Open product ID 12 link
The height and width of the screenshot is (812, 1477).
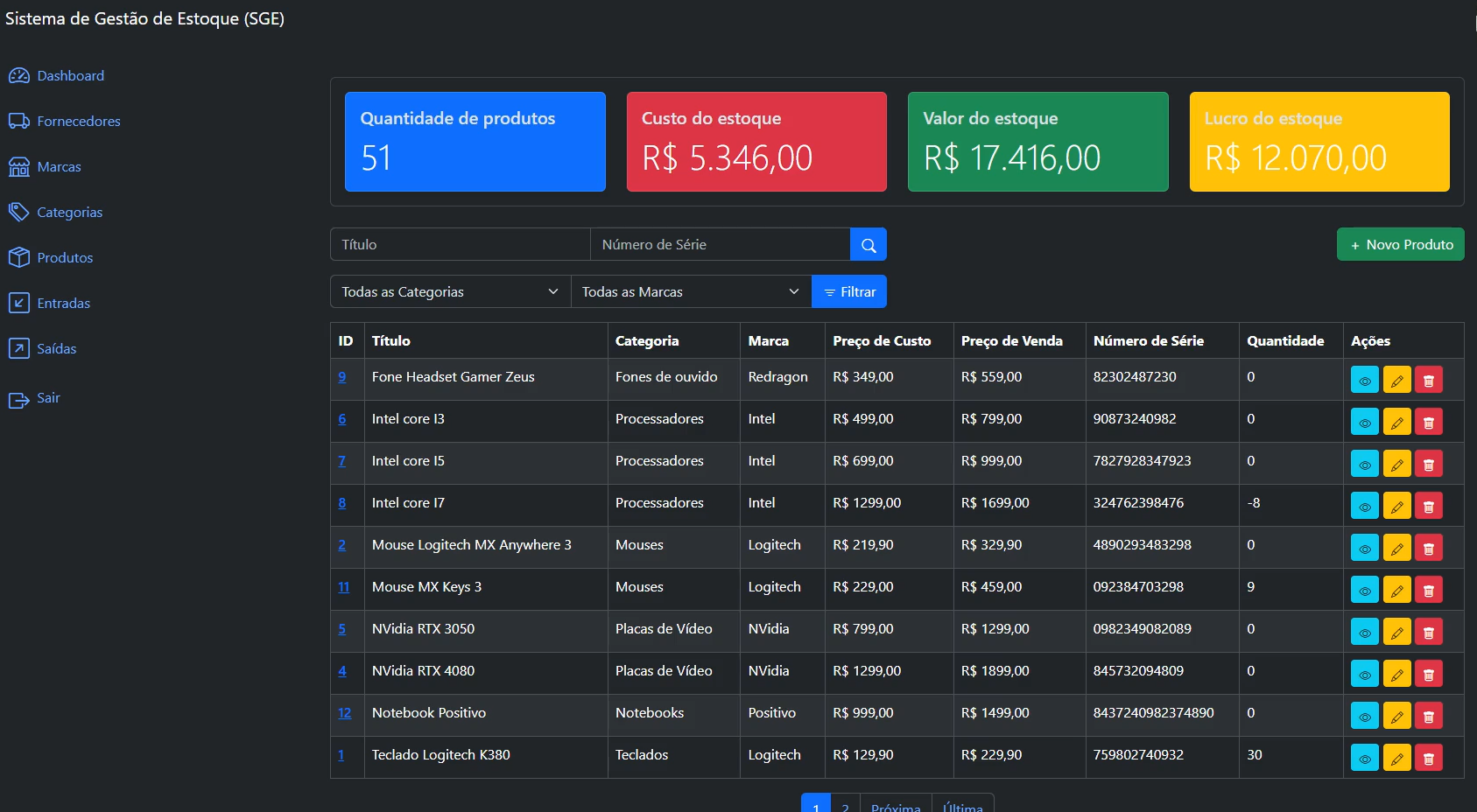[344, 713]
